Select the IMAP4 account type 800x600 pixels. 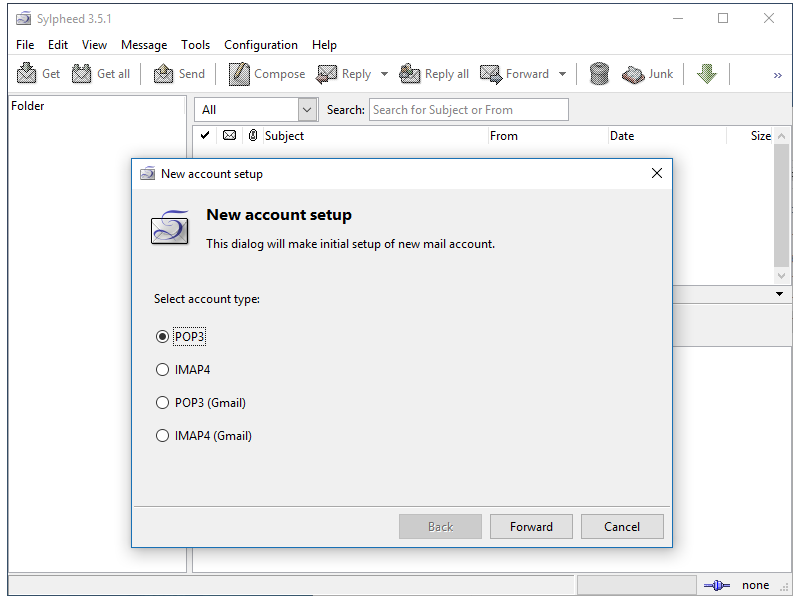click(163, 370)
